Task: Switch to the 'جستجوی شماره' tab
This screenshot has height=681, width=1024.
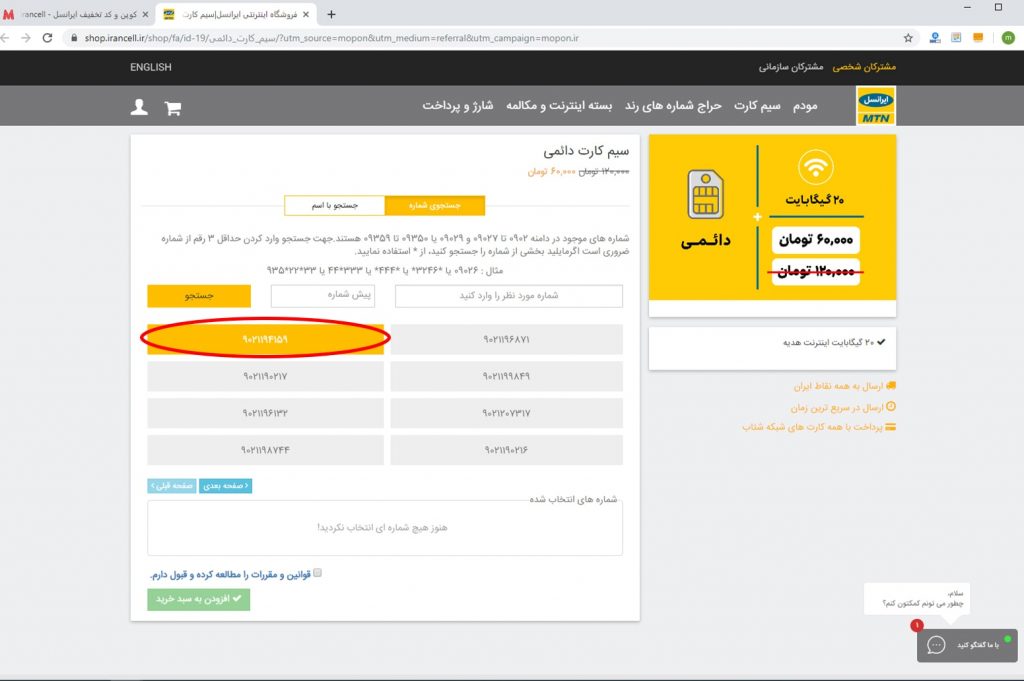Action: (x=435, y=205)
